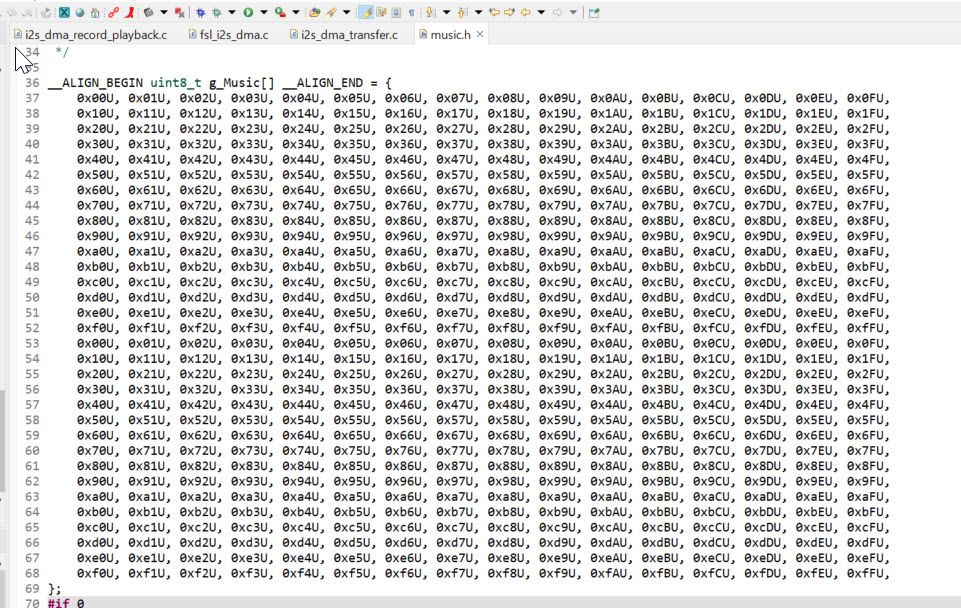Open the dropdown next to Build icon
The image size is (961, 608).
pyautogui.click(x=164, y=12)
